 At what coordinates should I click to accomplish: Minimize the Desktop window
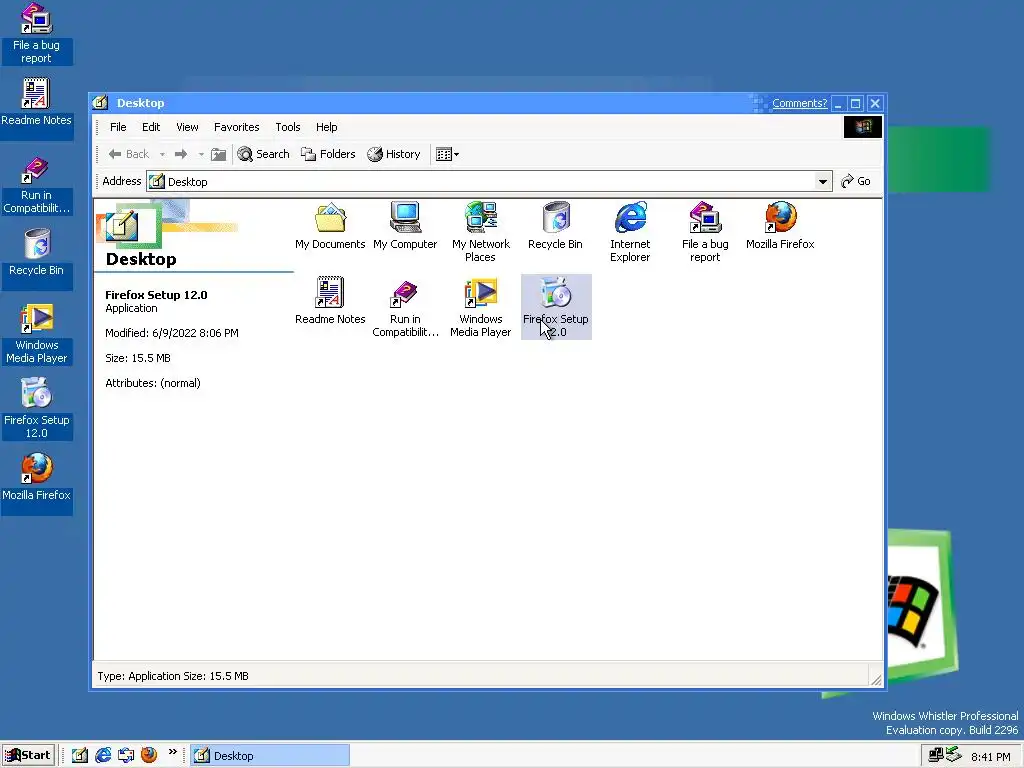click(x=838, y=103)
